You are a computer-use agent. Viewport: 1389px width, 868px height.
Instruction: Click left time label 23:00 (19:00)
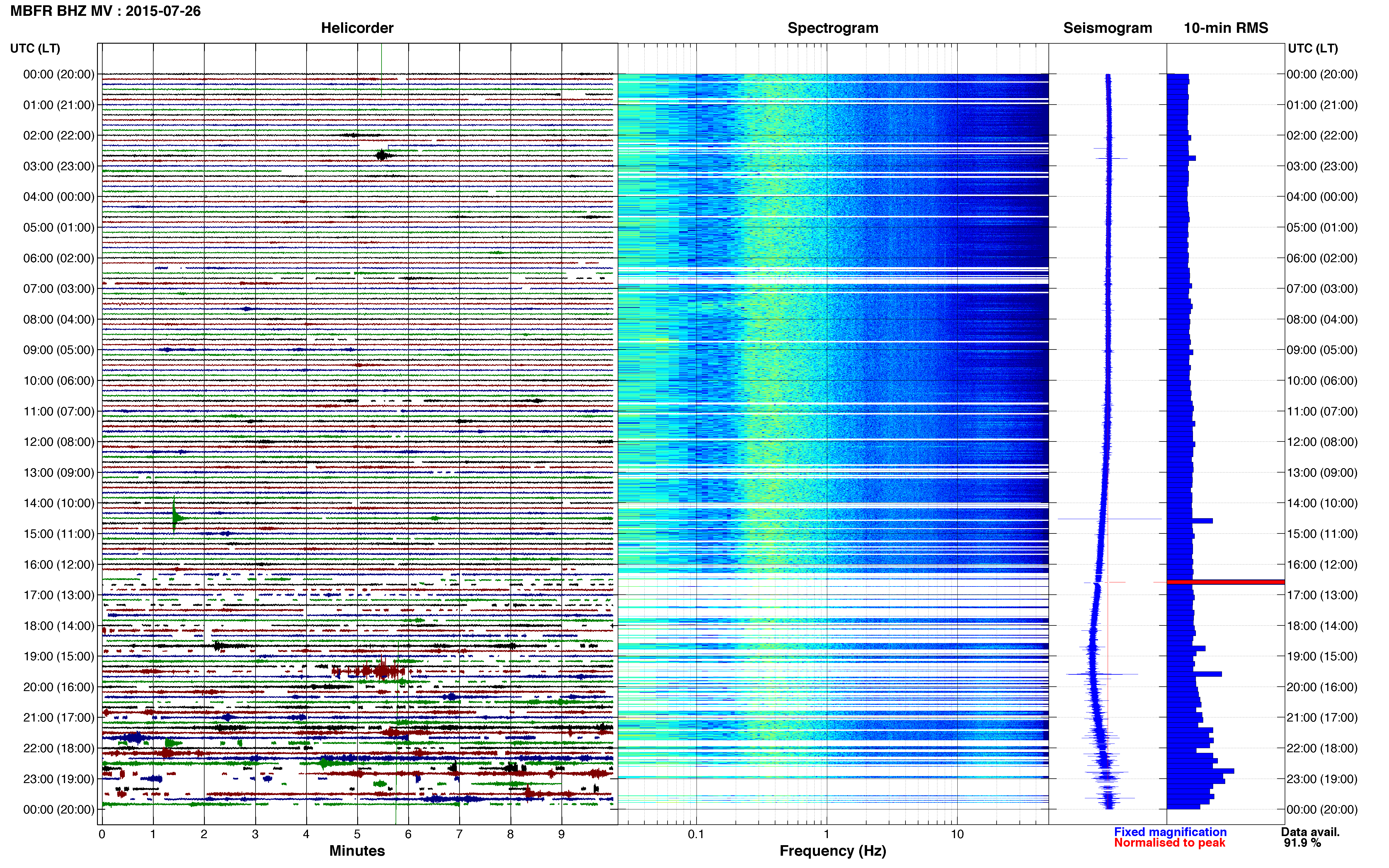59,779
